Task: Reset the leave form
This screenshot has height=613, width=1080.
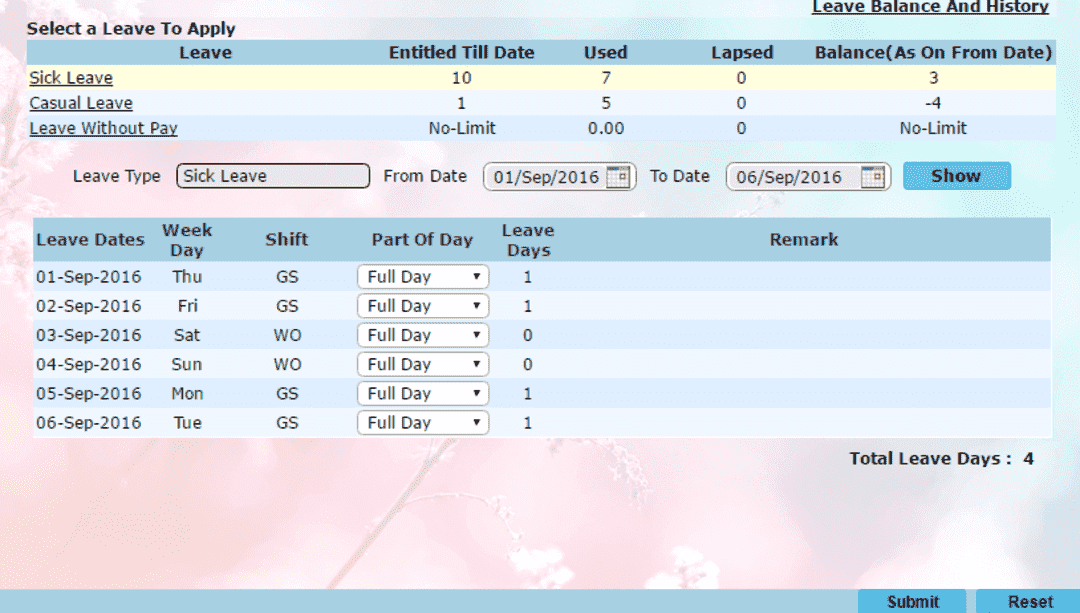Action: 1030,601
